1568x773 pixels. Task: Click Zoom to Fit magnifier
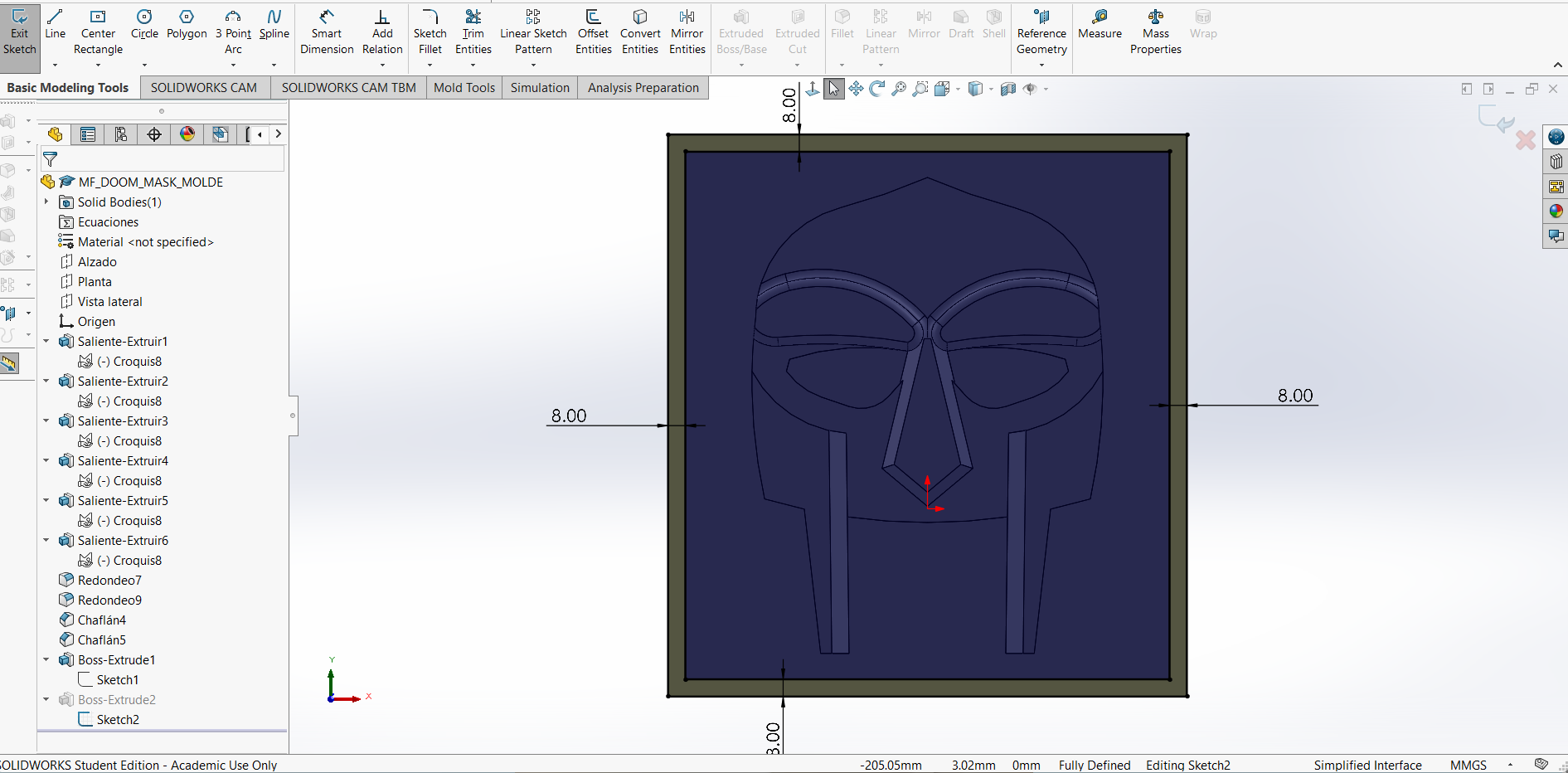pos(899,89)
